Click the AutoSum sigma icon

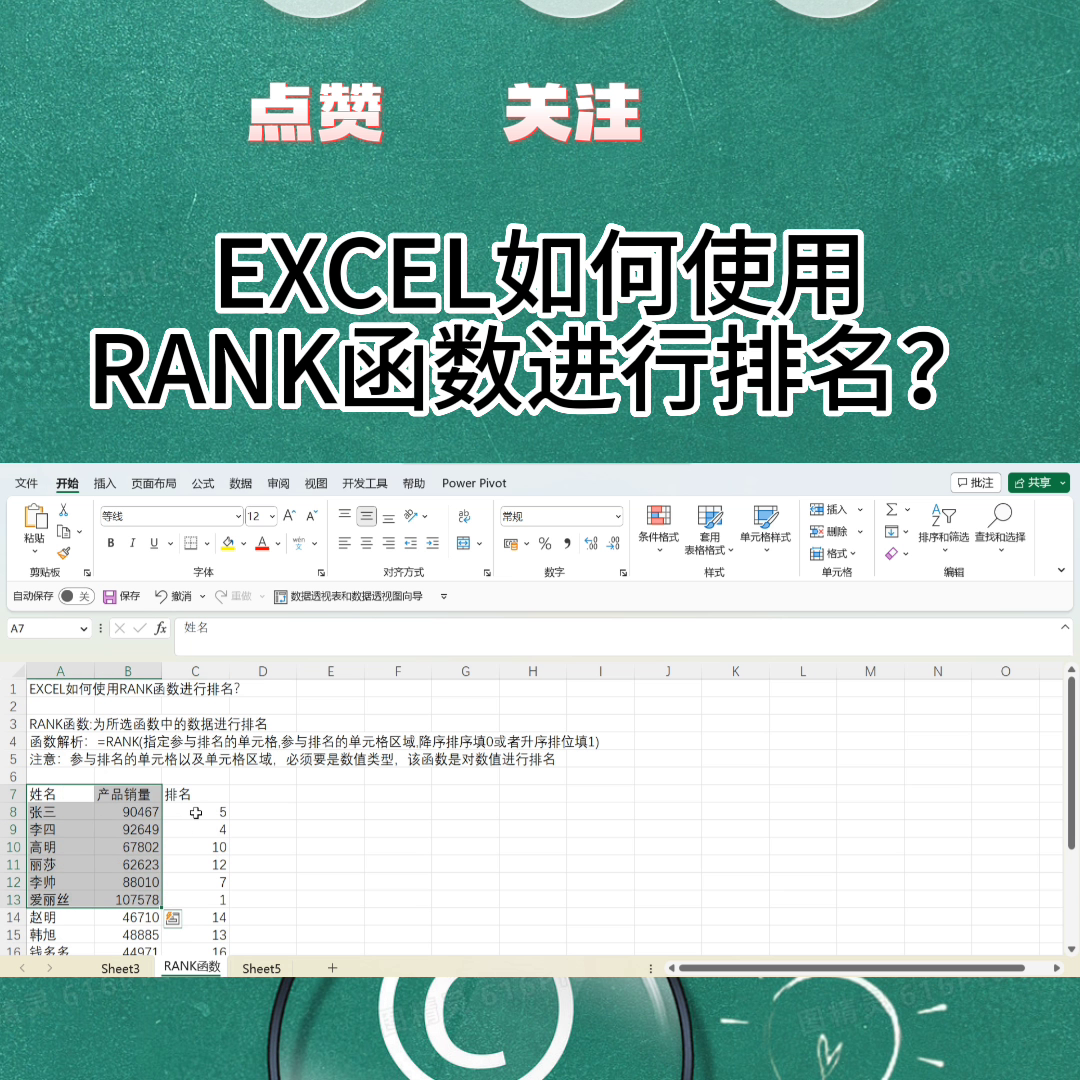(x=891, y=510)
